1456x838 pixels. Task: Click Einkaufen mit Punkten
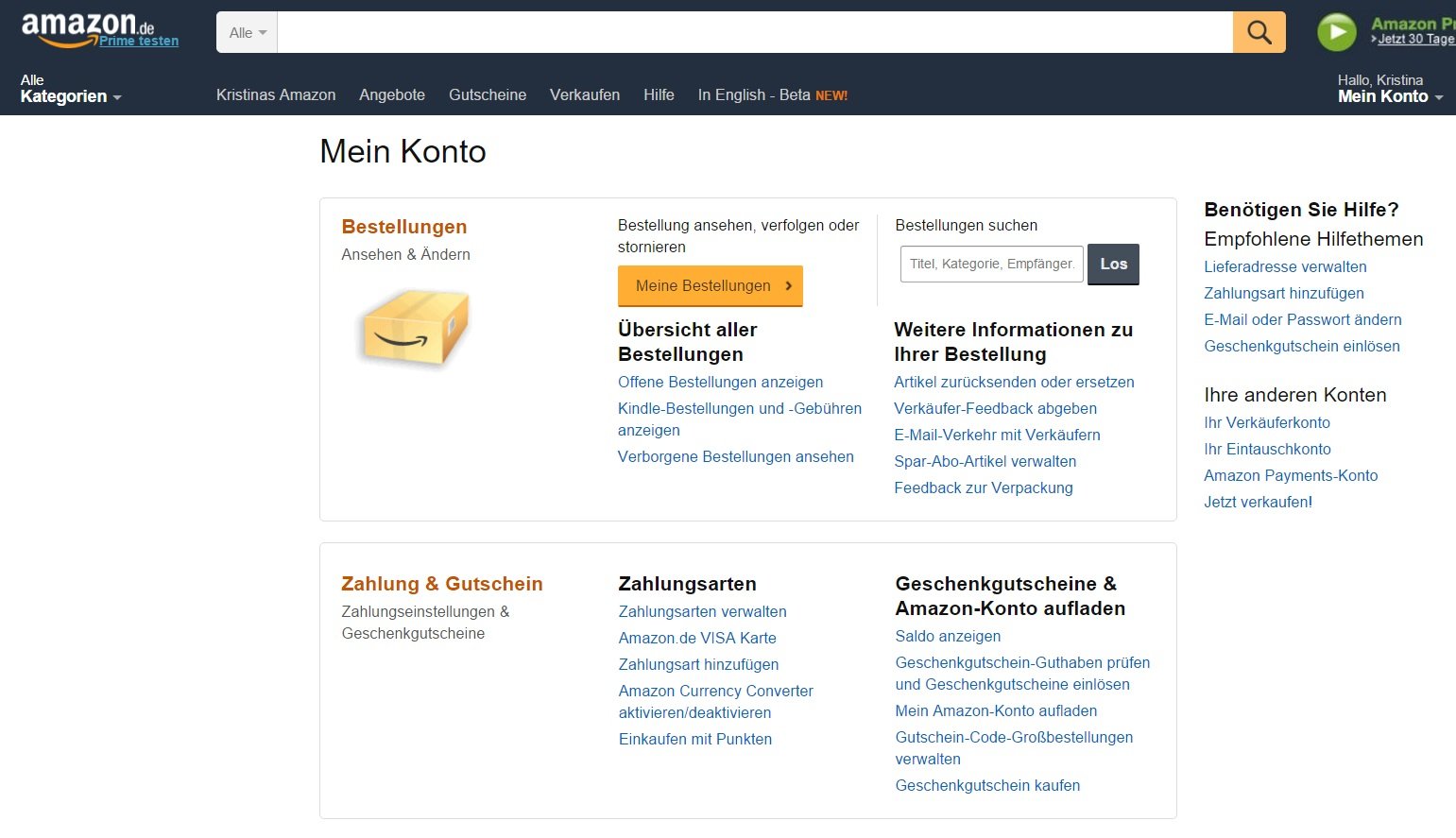tap(694, 739)
